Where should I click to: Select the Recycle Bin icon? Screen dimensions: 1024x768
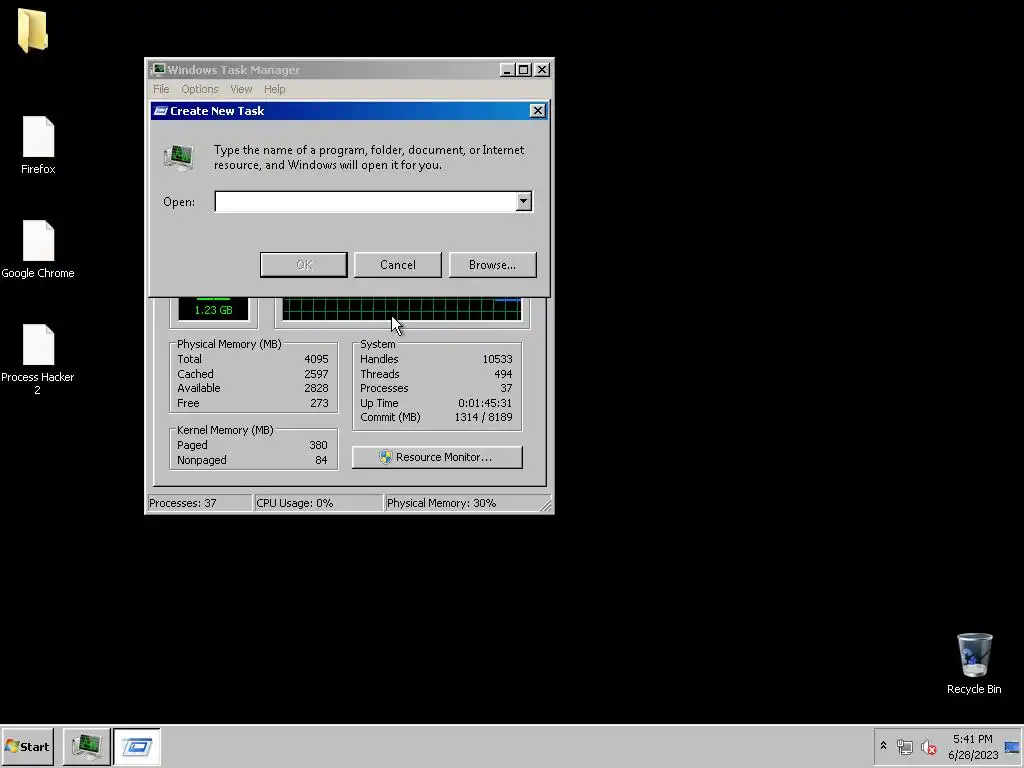(x=974, y=664)
